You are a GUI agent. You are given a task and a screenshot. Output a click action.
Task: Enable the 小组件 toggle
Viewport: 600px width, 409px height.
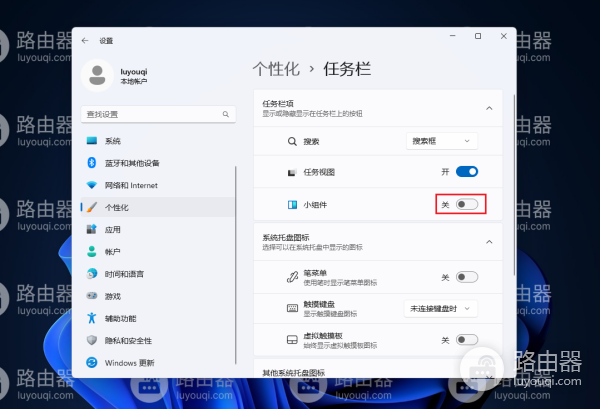coord(467,204)
